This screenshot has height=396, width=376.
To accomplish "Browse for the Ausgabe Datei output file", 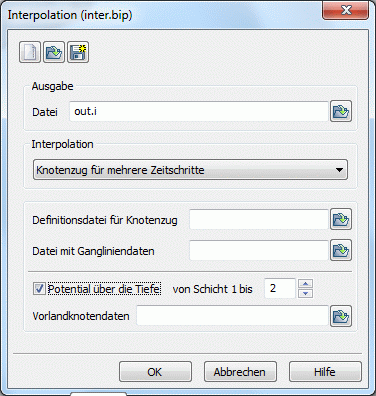I will 341,111.
